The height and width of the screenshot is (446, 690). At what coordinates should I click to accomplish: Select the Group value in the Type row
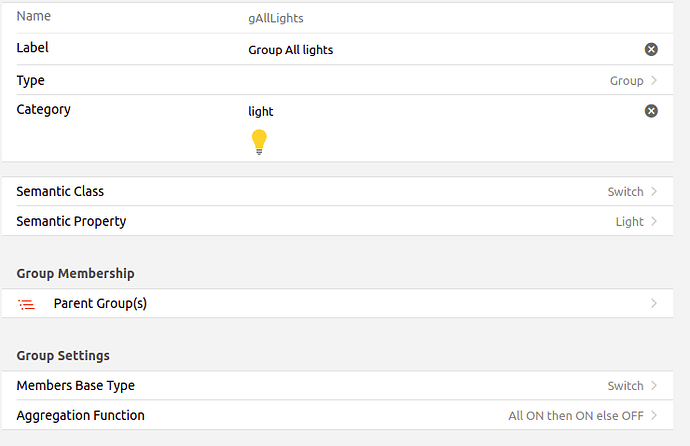click(626, 81)
